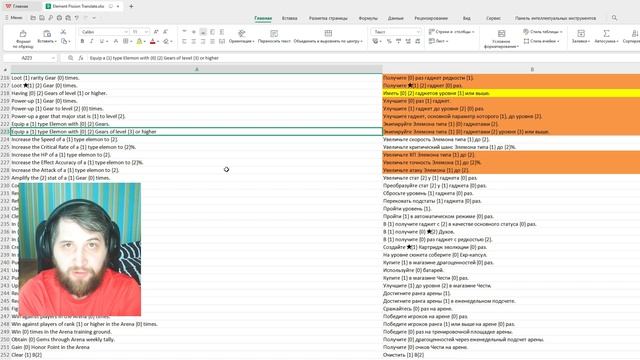
Task: Switch to the Главная ribbon tab
Action: coord(263,18)
